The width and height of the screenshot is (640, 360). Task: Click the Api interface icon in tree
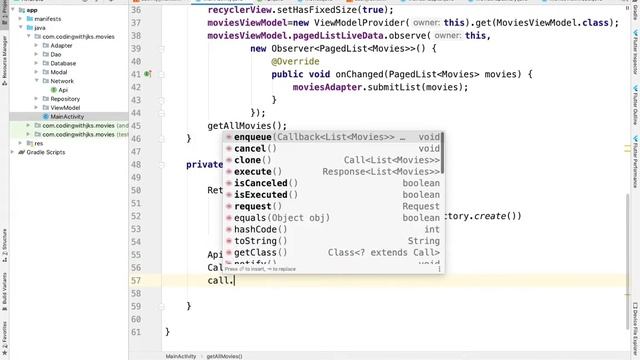pyautogui.click(x=53, y=90)
